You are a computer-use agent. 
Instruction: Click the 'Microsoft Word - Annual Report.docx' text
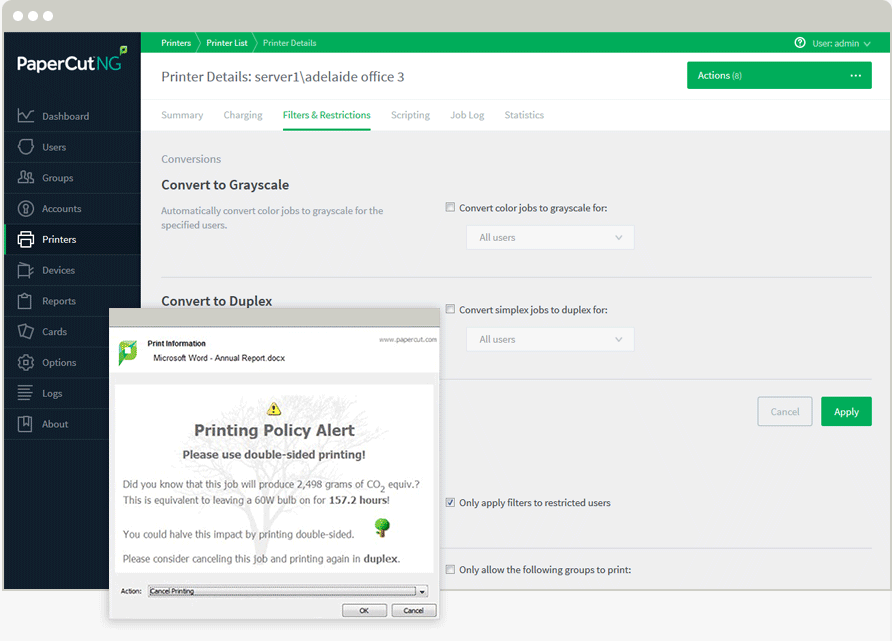pos(219,358)
